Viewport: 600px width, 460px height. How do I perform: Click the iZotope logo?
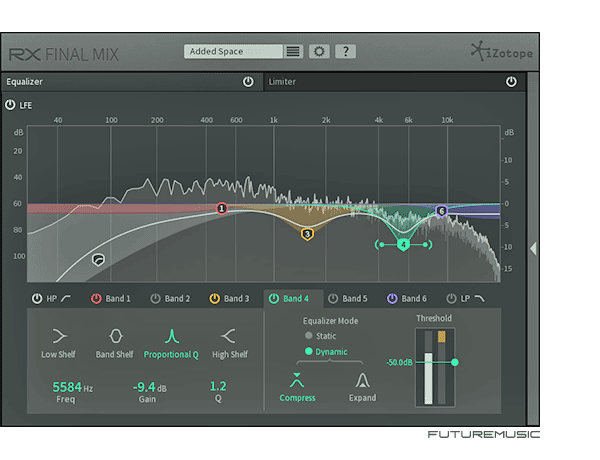click(502, 52)
